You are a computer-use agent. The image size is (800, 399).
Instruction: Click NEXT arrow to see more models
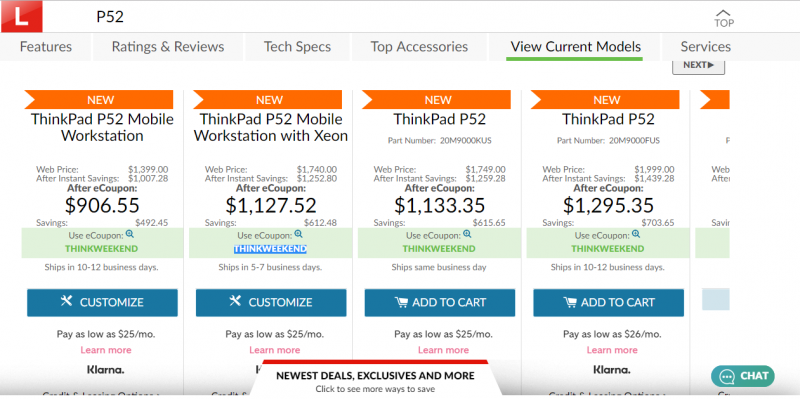[x=698, y=65]
